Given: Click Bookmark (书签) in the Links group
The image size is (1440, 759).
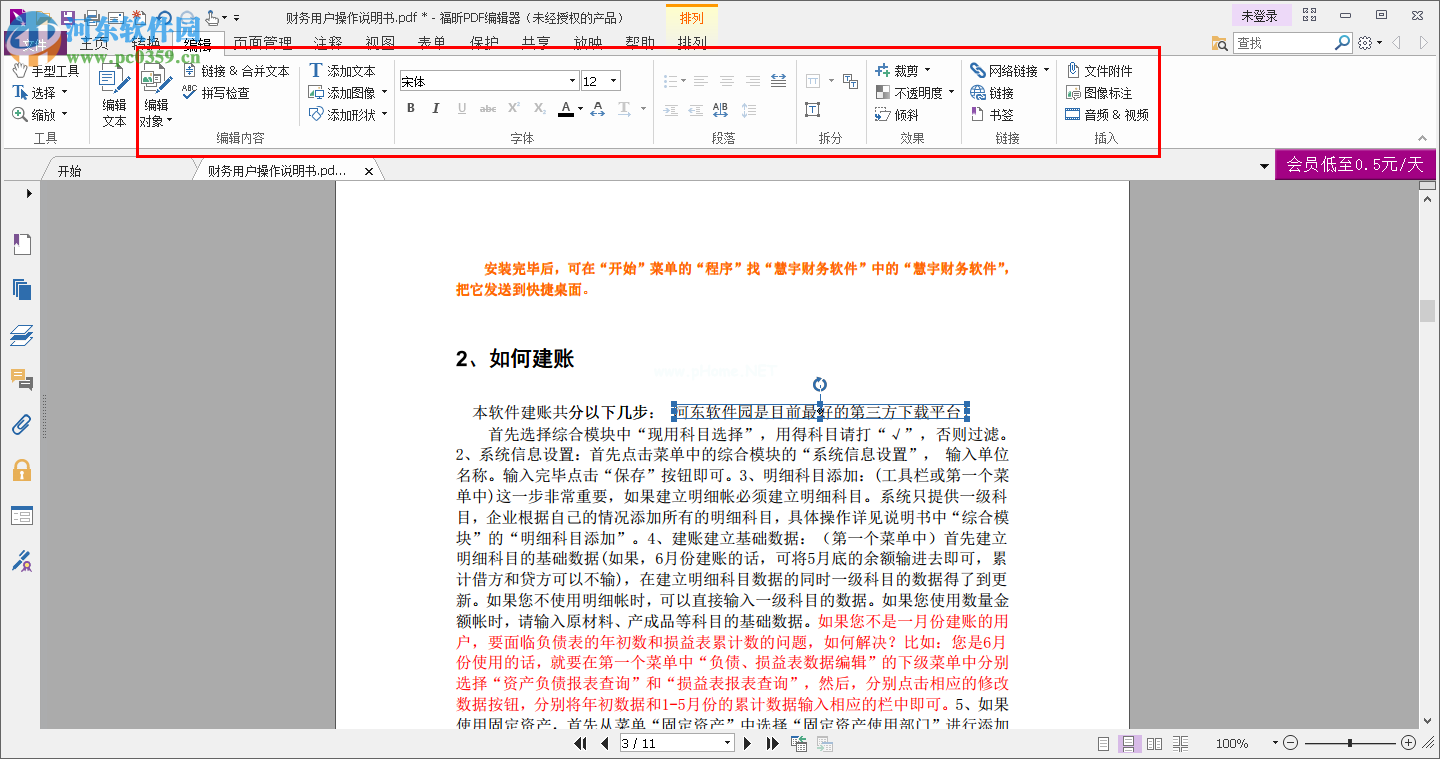Looking at the screenshot, I should click(x=992, y=115).
